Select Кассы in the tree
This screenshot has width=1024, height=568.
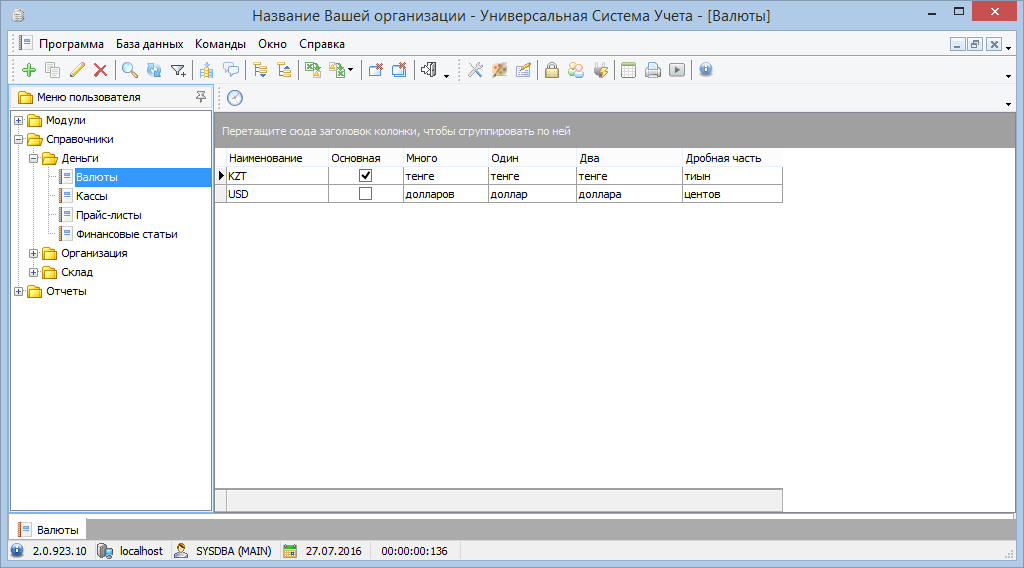click(x=91, y=196)
